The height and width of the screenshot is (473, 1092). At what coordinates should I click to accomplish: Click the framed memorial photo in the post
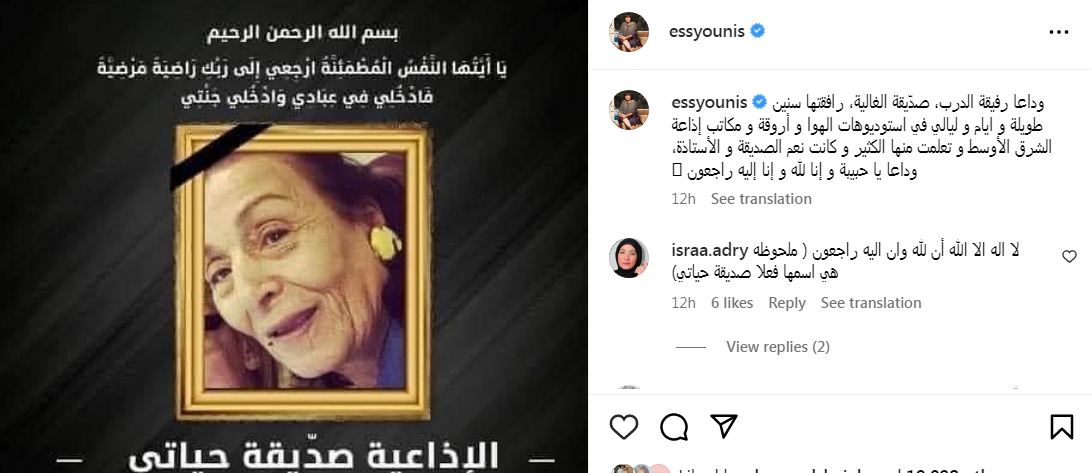click(x=302, y=272)
